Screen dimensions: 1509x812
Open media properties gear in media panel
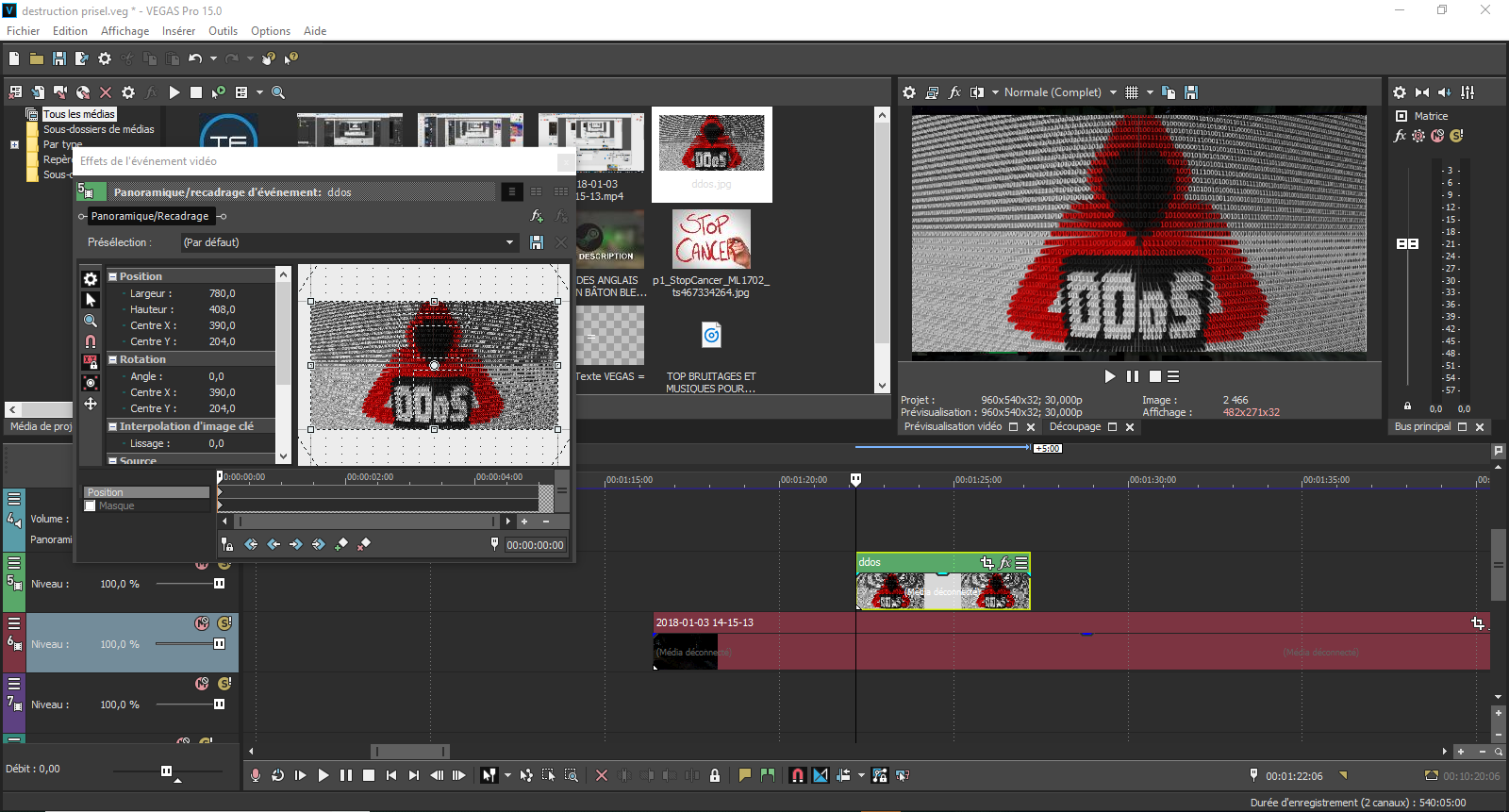(128, 92)
